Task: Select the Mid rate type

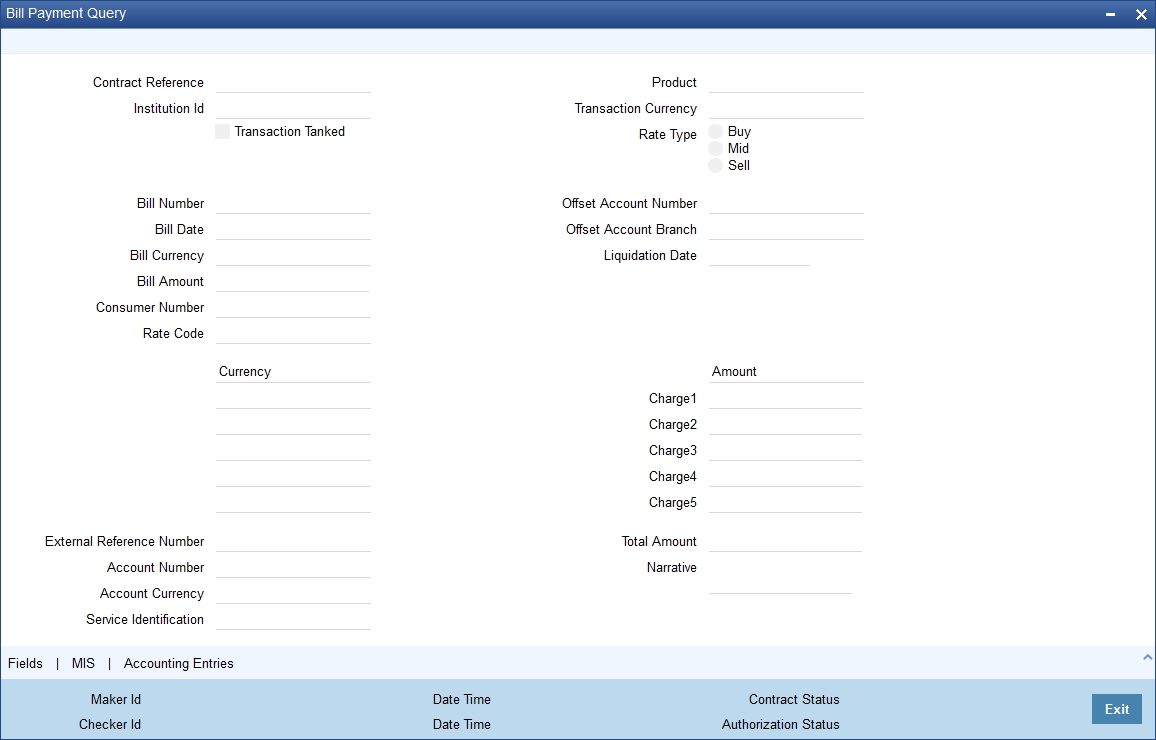Action: pyautogui.click(x=716, y=148)
